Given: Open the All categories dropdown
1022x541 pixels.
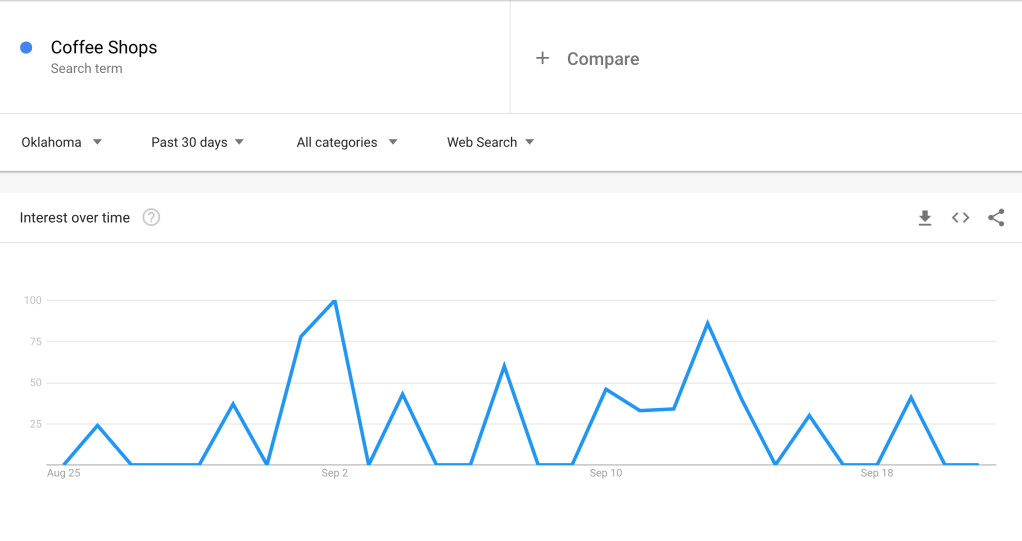Looking at the screenshot, I should tap(347, 142).
